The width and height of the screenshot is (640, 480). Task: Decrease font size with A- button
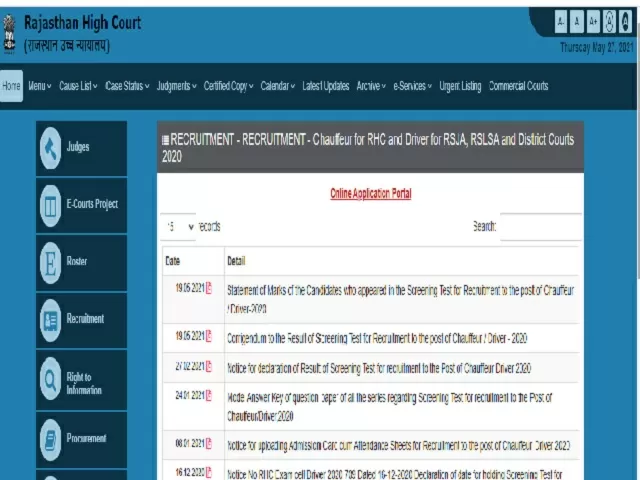(561, 21)
